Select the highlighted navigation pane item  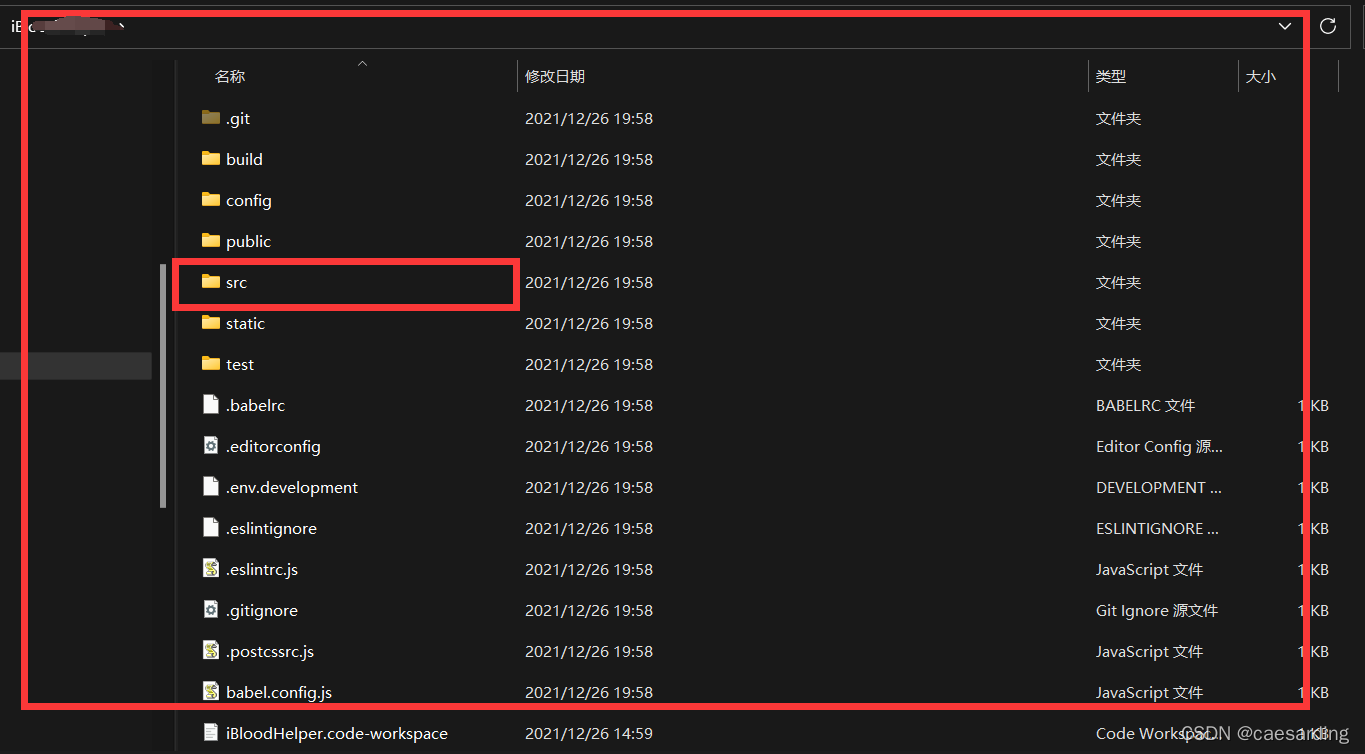(76, 366)
